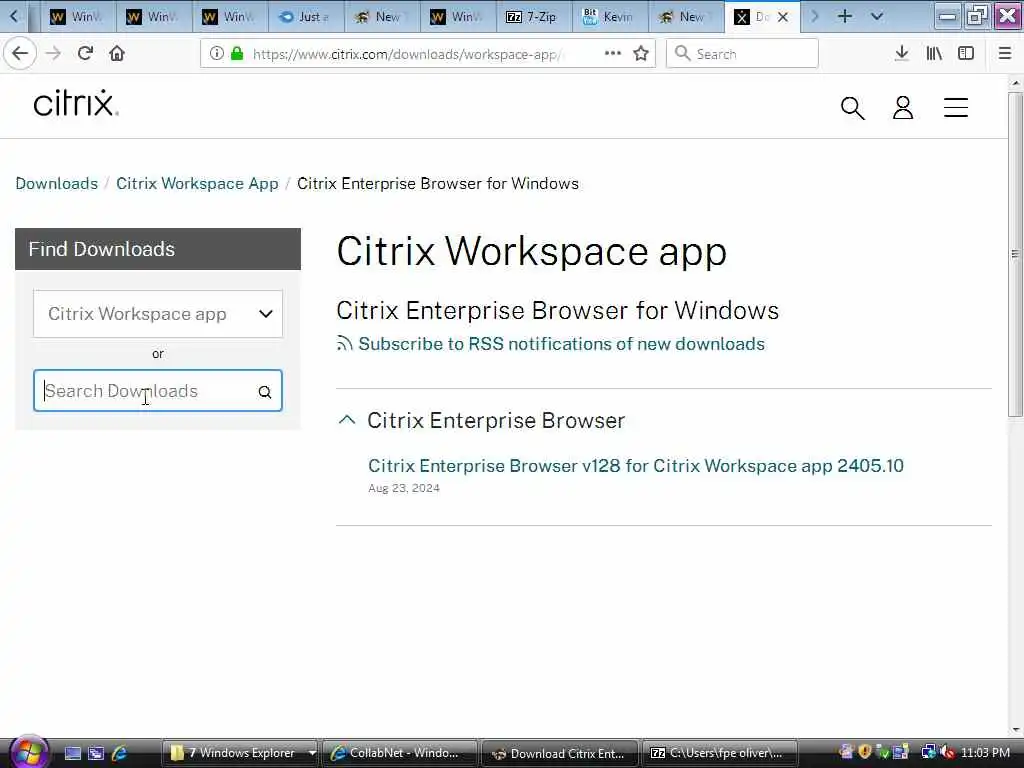This screenshot has height=768, width=1024.
Task: Open the Download Citrix Ent taskbar button
Action: (560, 753)
